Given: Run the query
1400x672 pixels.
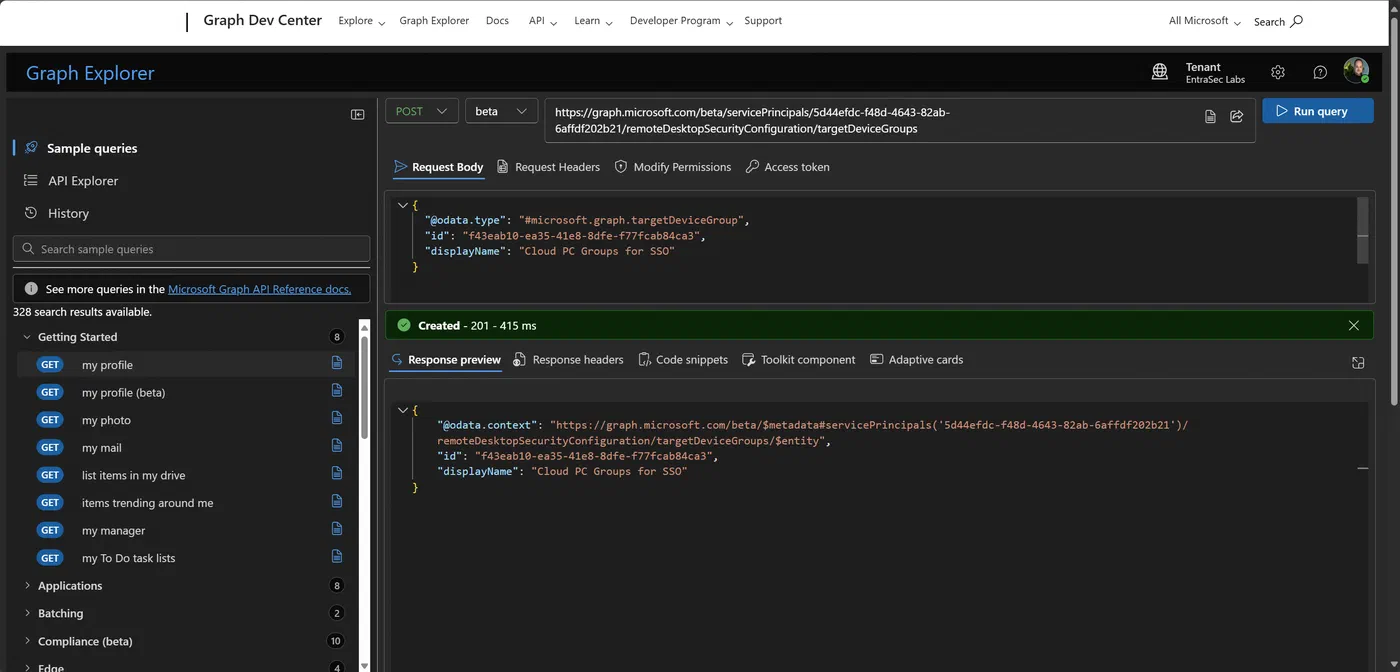Looking at the screenshot, I should pyautogui.click(x=1318, y=111).
